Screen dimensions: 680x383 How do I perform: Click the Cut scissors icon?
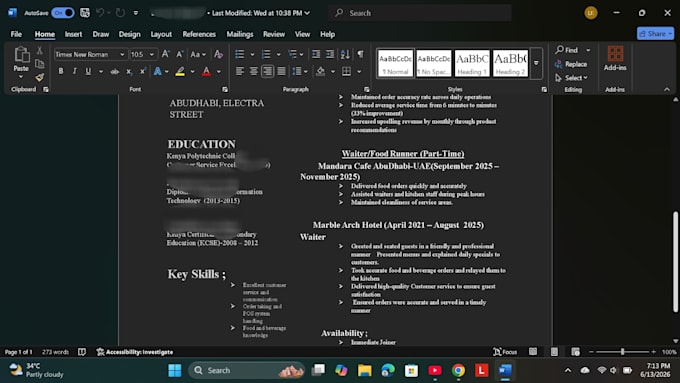click(x=39, y=51)
